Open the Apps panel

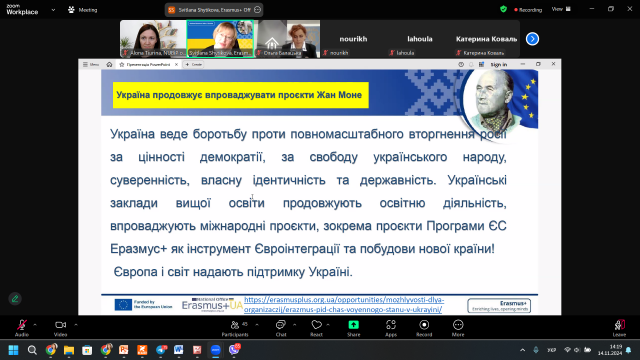(x=391, y=328)
